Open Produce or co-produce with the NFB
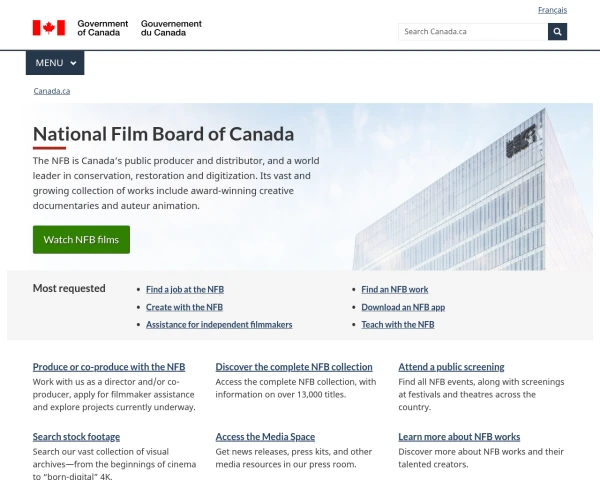The image size is (600, 480). click(x=109, y=367)
